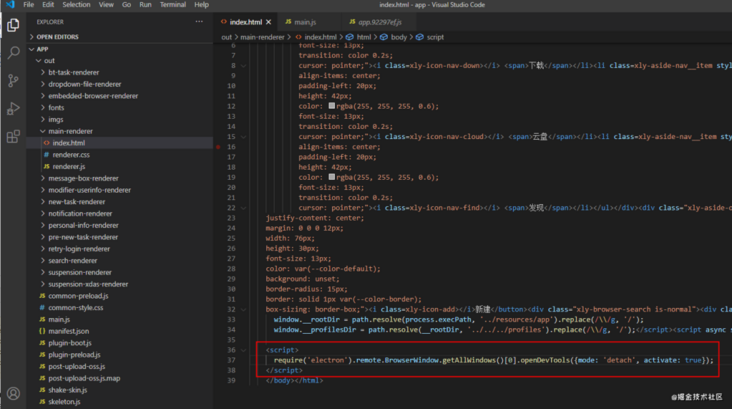Toggle the breakpoint on line 16
Screen dimensions: 732x409
(218, 147)
